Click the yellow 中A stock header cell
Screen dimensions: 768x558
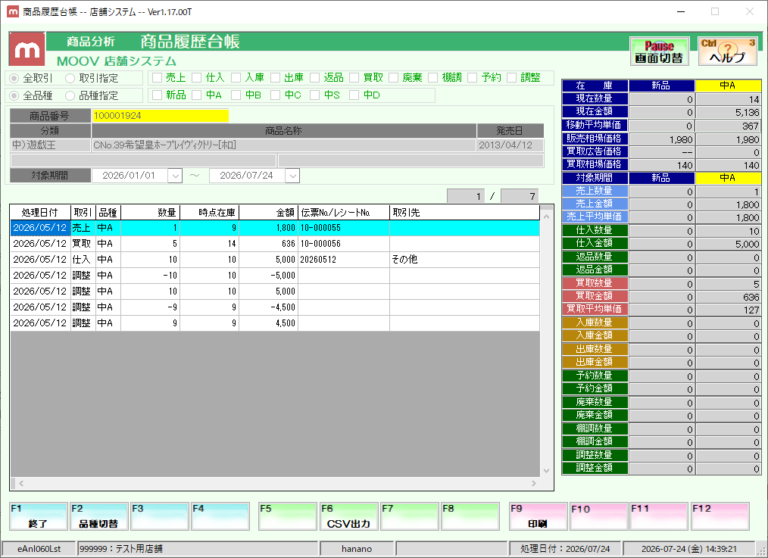click(x=728, y=86)
